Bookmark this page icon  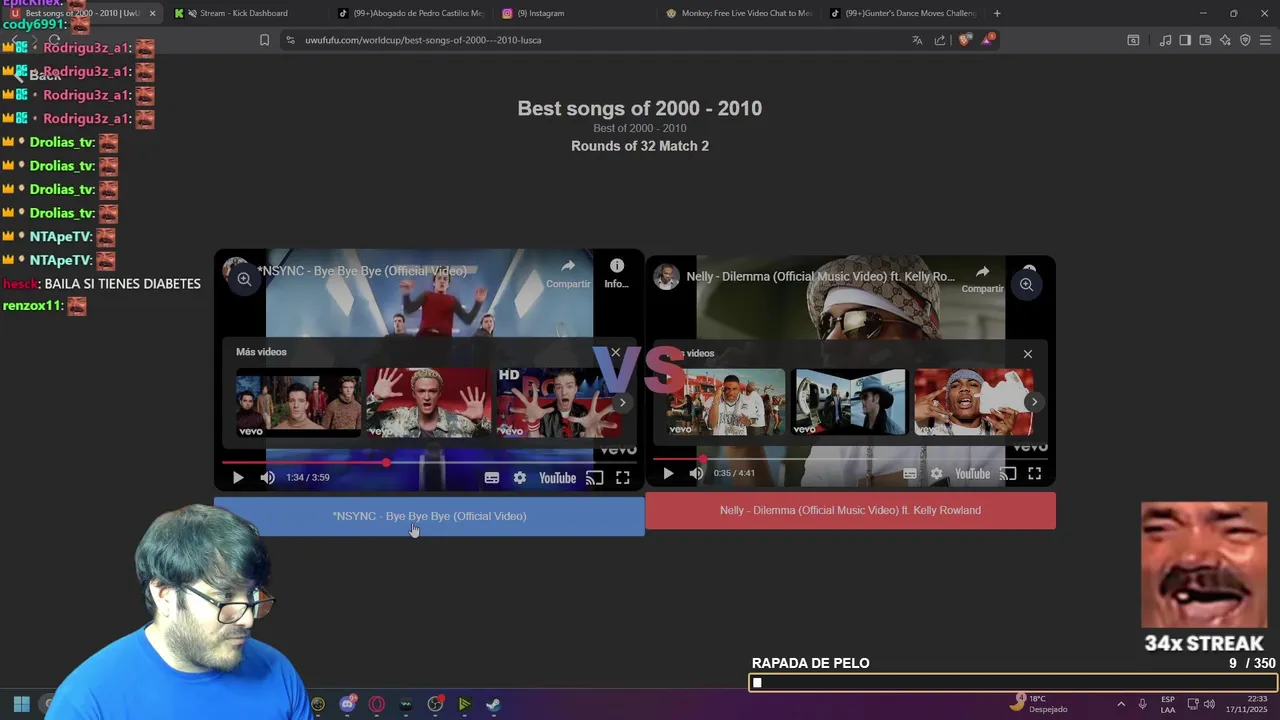pyautogui.click(x=264, y=40)
